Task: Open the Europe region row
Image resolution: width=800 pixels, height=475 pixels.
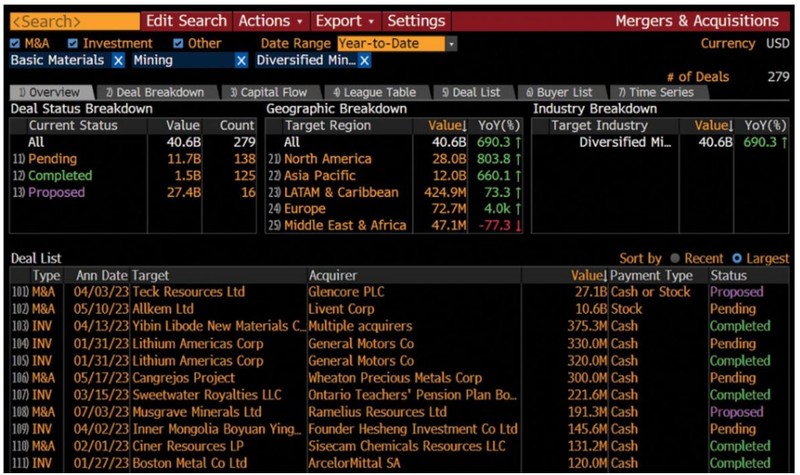Action: point(395,209)
